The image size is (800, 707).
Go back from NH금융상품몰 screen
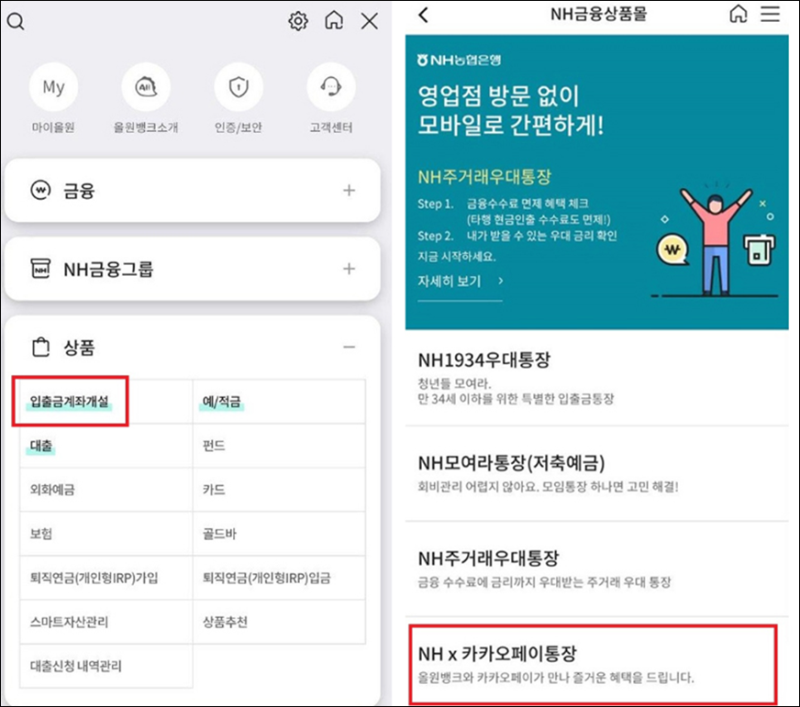point(423,15)
